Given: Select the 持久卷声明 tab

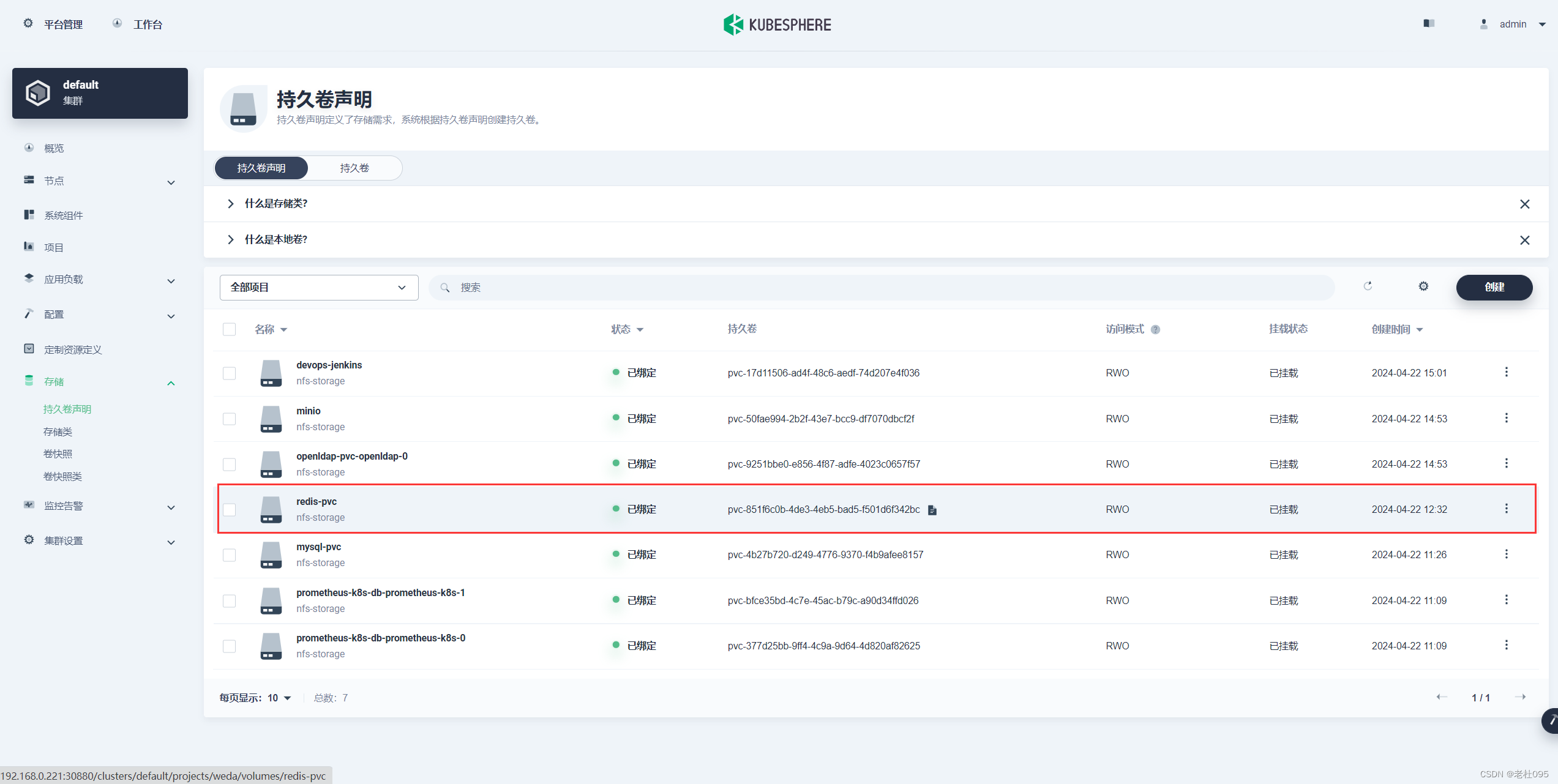Looking at the screenshot, I should click(261, 168).
